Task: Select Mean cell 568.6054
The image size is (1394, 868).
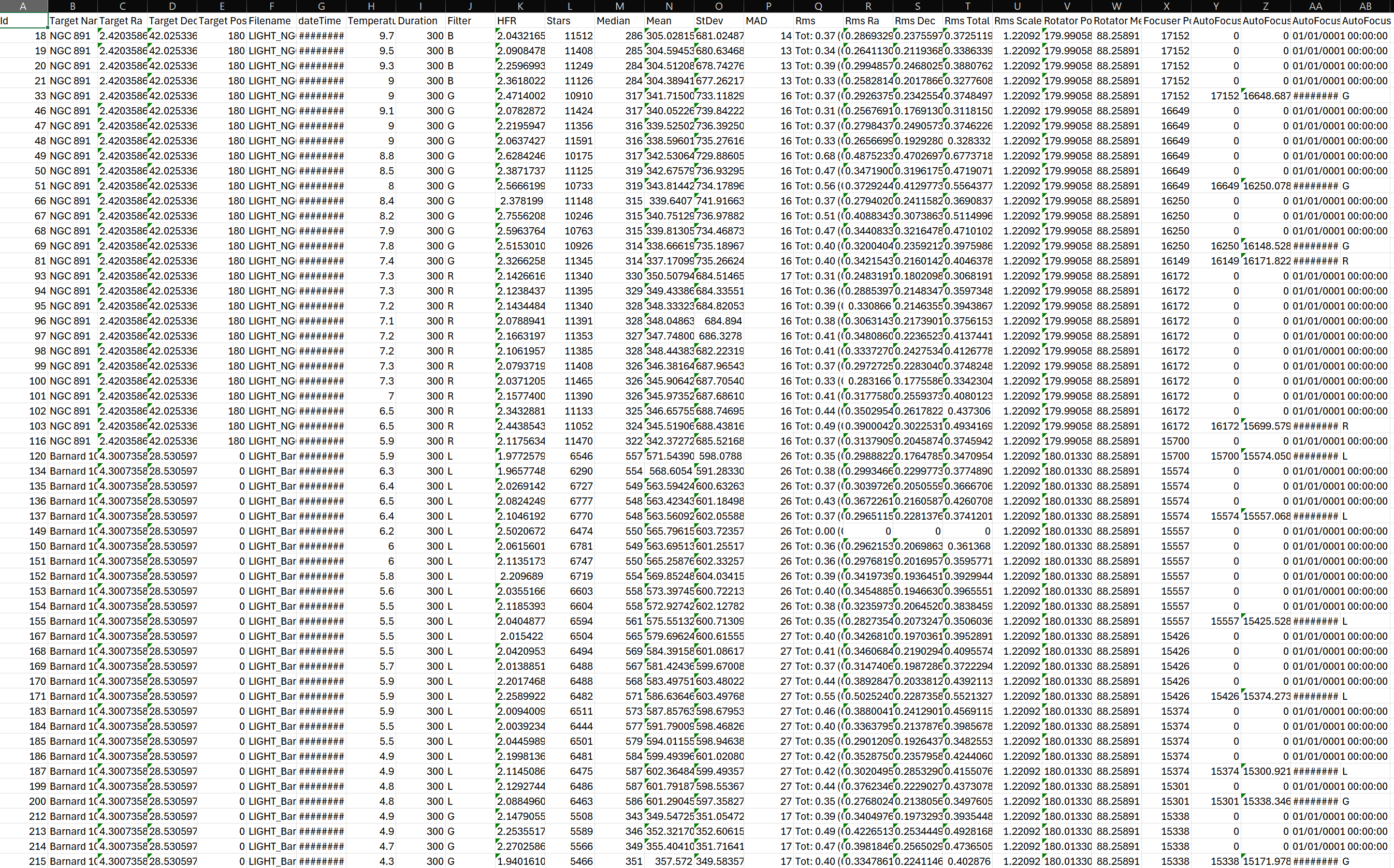Action: coord(669,470)
